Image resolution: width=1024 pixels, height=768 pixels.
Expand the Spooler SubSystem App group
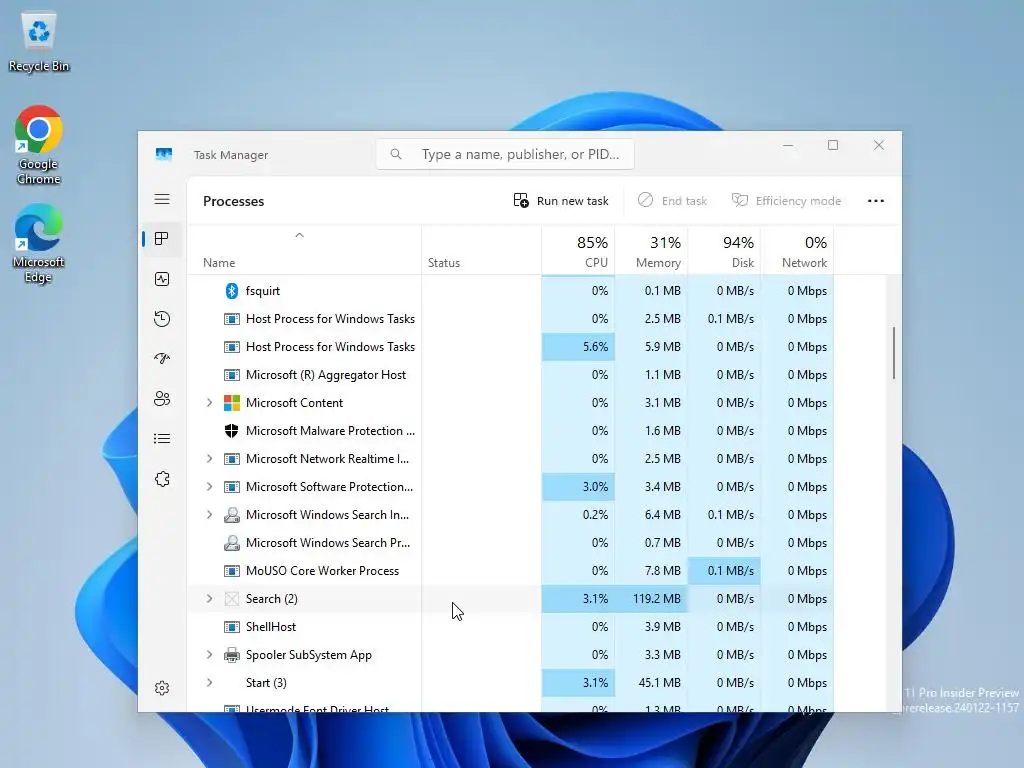(x=209, y=655)
